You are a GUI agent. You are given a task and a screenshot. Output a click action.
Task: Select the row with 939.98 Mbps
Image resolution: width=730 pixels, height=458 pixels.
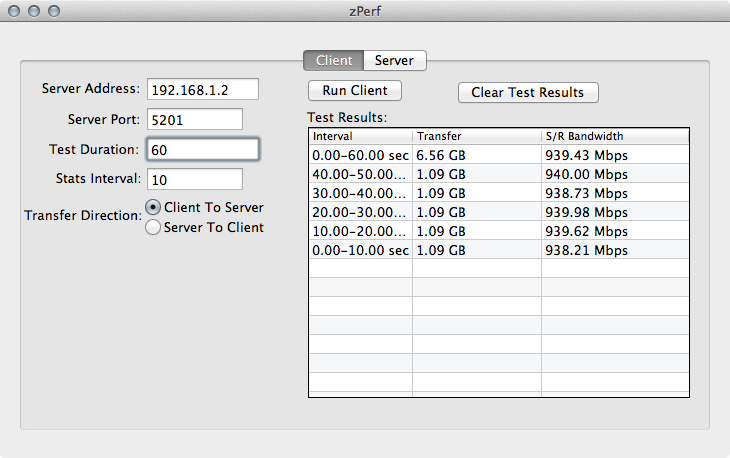[498, 211]
